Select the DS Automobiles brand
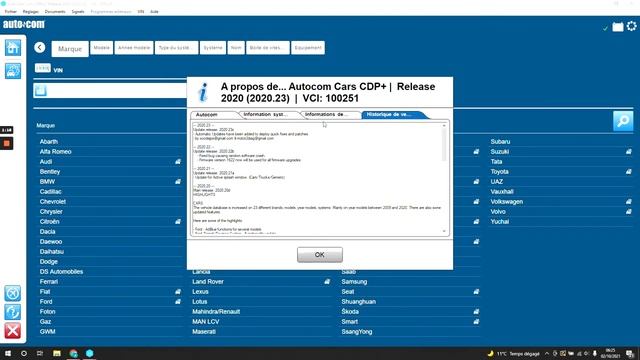Screen dimensions: 640x360 point(61,272)
